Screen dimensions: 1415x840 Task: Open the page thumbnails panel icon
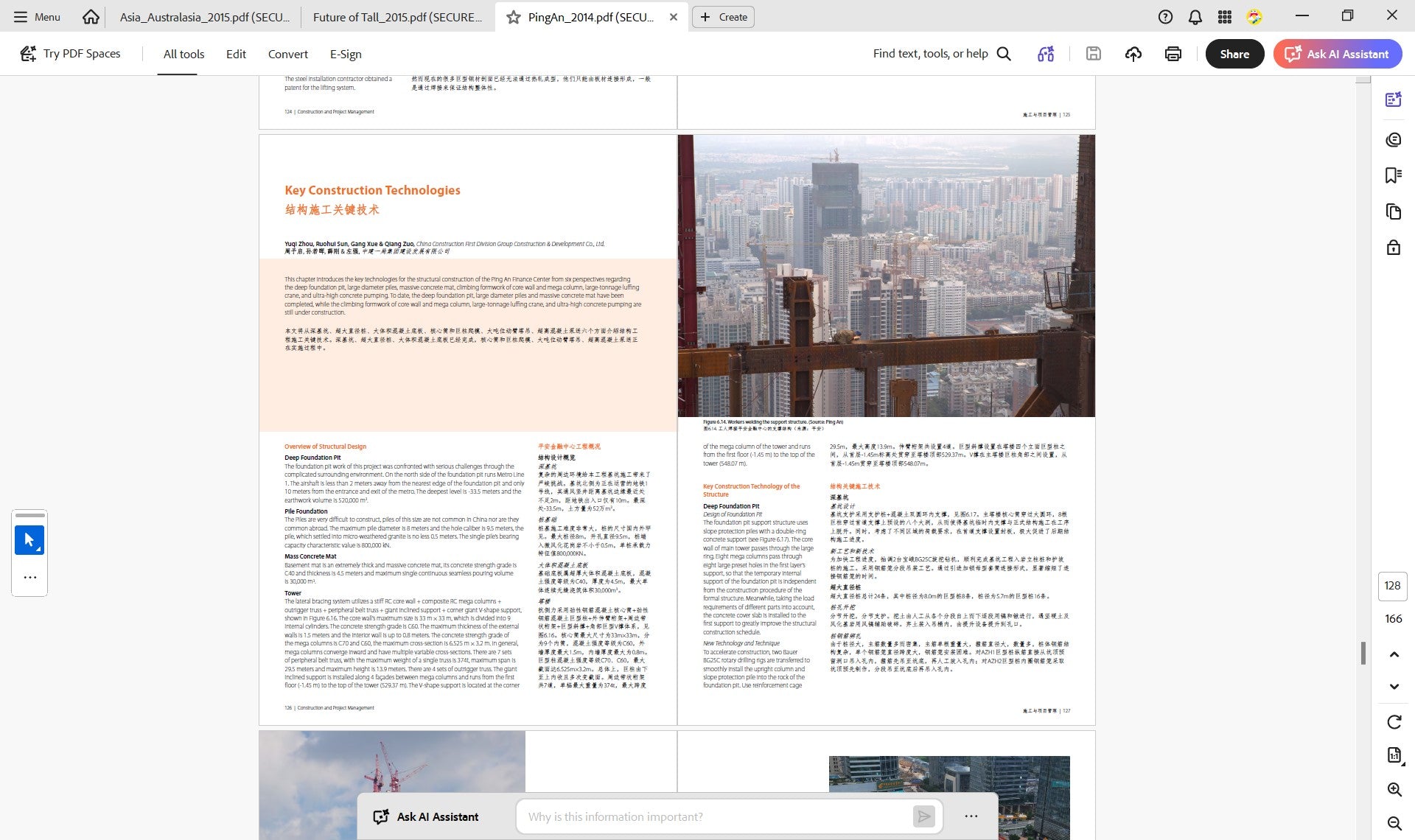pyautogui.click(x=1393, y=211)
